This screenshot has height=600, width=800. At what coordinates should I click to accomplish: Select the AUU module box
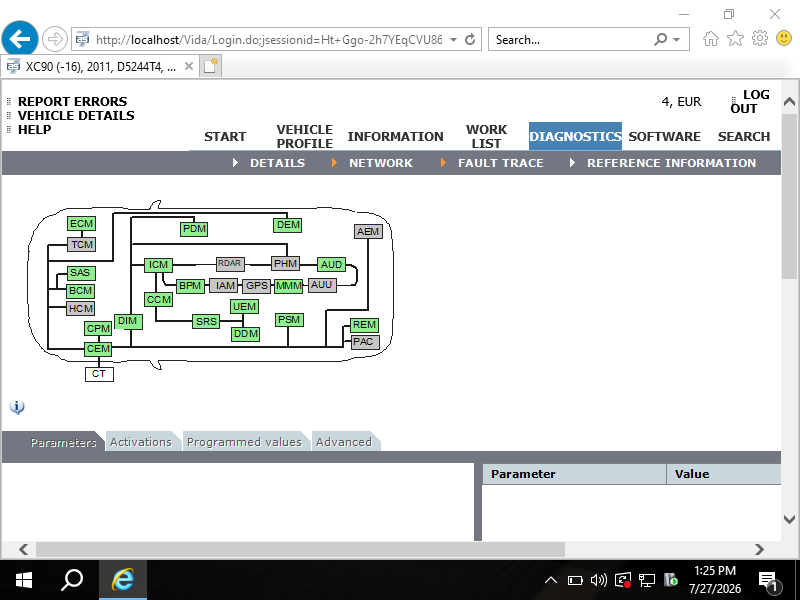tap(321, 285)
